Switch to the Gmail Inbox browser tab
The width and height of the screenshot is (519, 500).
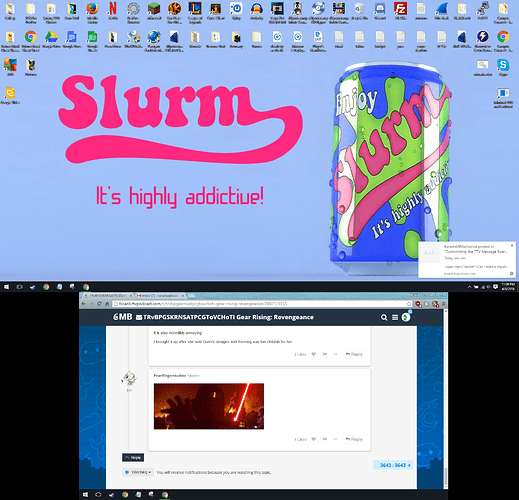pos(161,296)
